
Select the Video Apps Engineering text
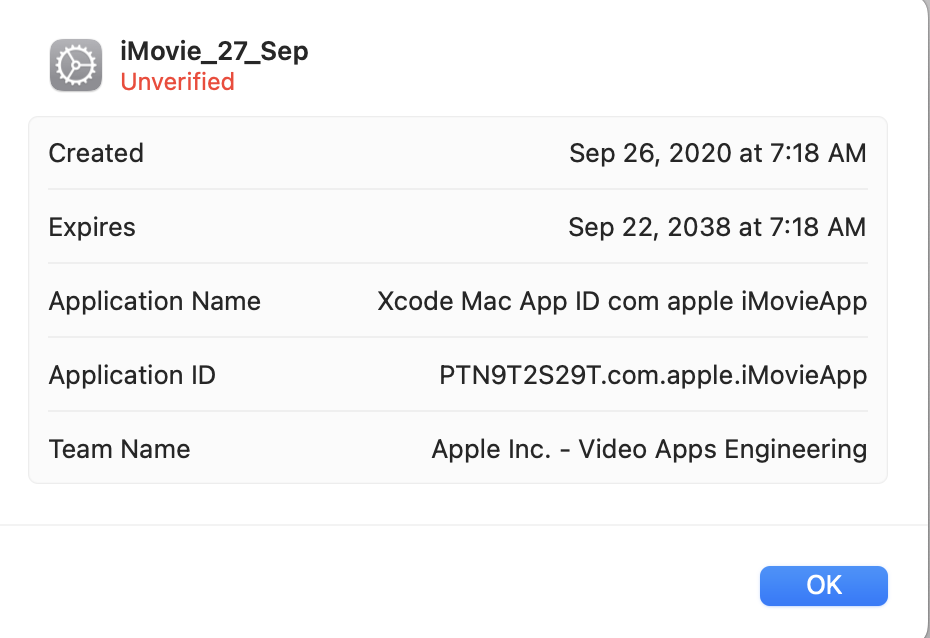coord(723,449)
